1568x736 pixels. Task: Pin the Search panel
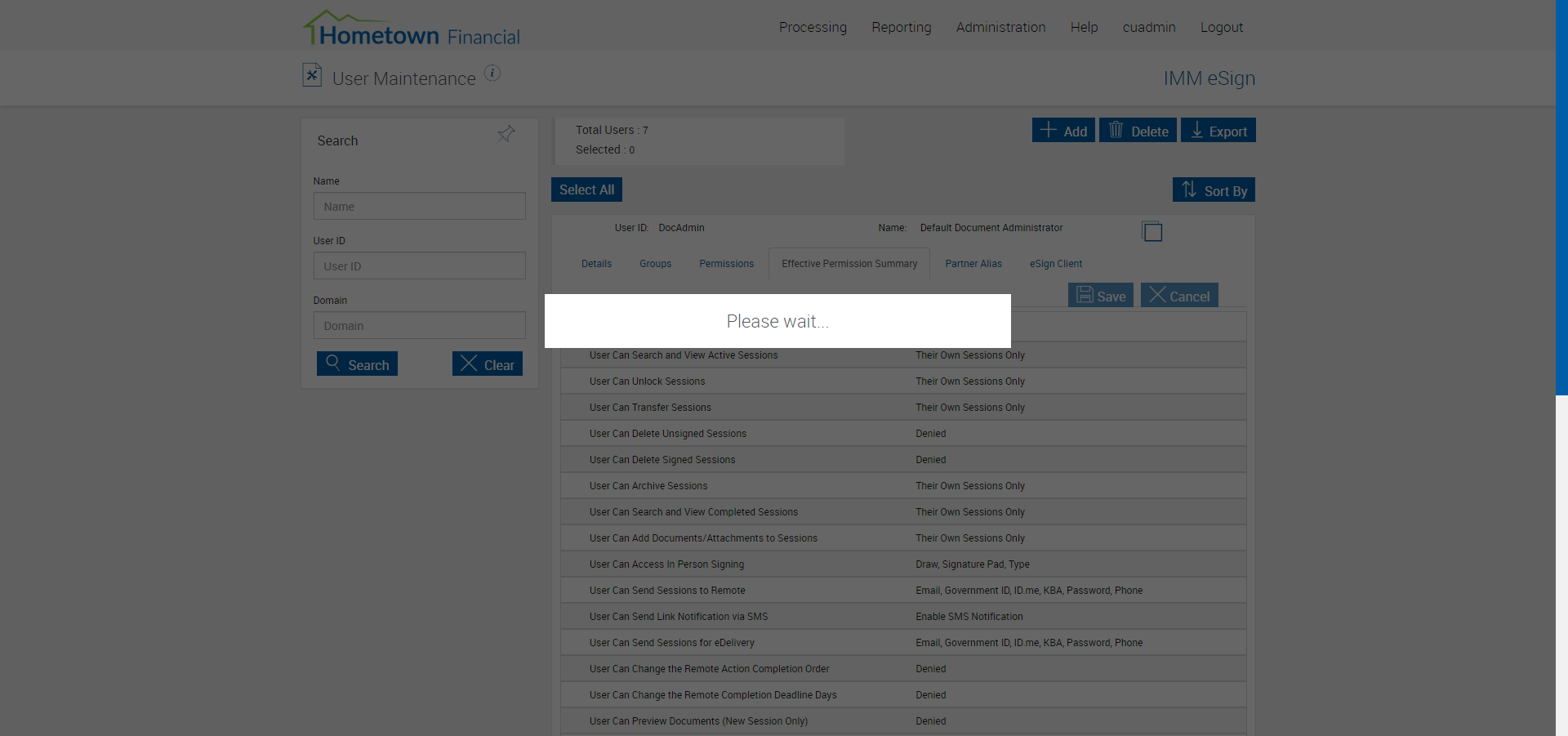[506, 133]
